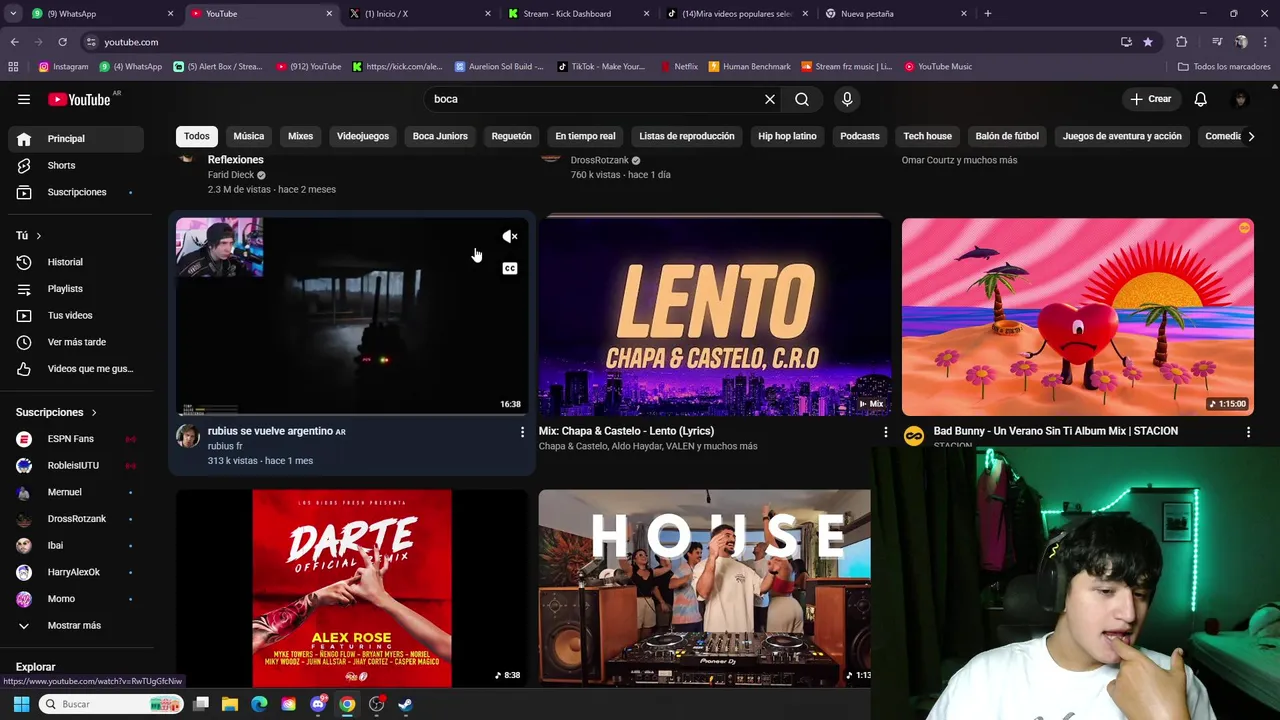Open options for Mix Chapa & Castelo
This screenshot has width=1280, height=720.
(885, 432)
